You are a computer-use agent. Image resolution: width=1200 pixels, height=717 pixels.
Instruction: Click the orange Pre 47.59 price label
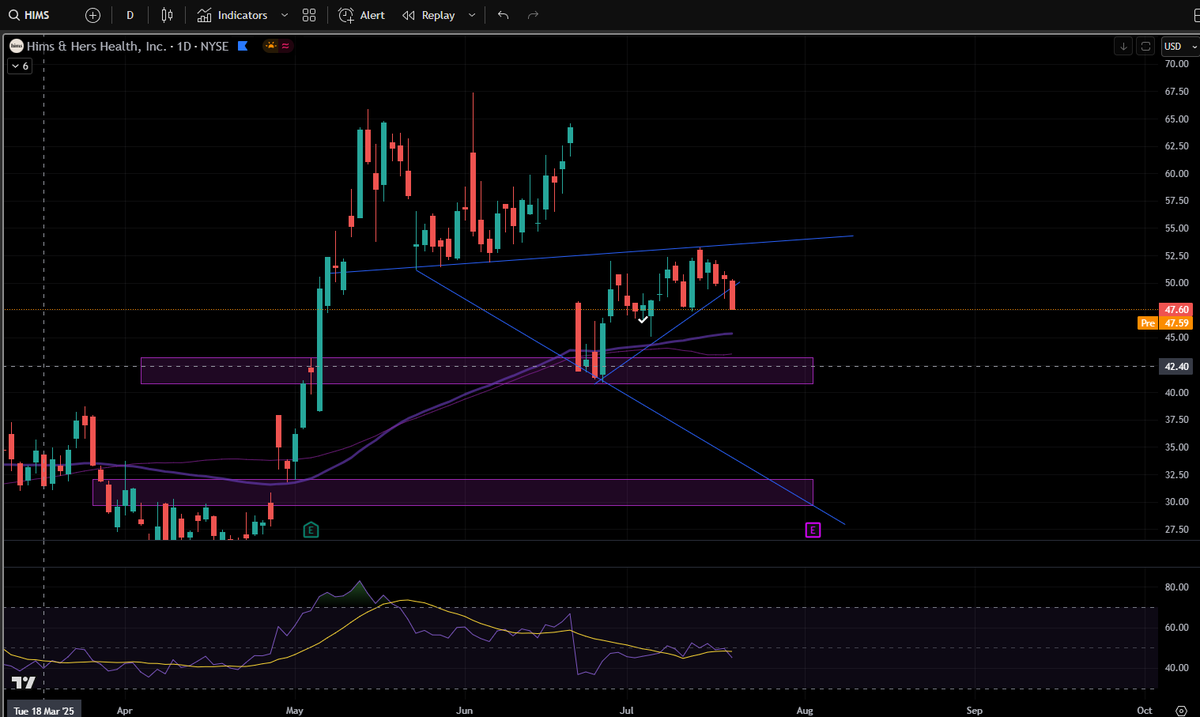1166,324
